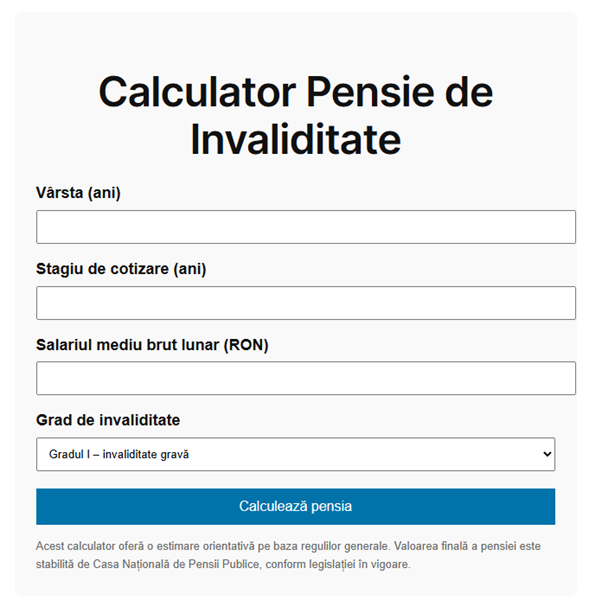Viewport: 602px width, 613px height.
Task: Click the right end of the salary field
Action: pos(565,378)
